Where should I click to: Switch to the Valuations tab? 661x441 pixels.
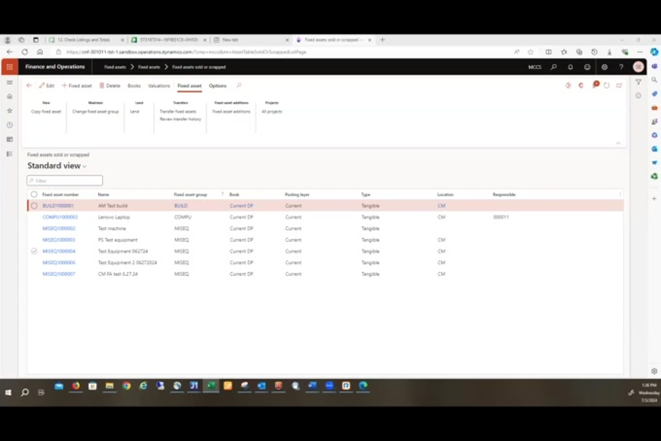(159, 86)
